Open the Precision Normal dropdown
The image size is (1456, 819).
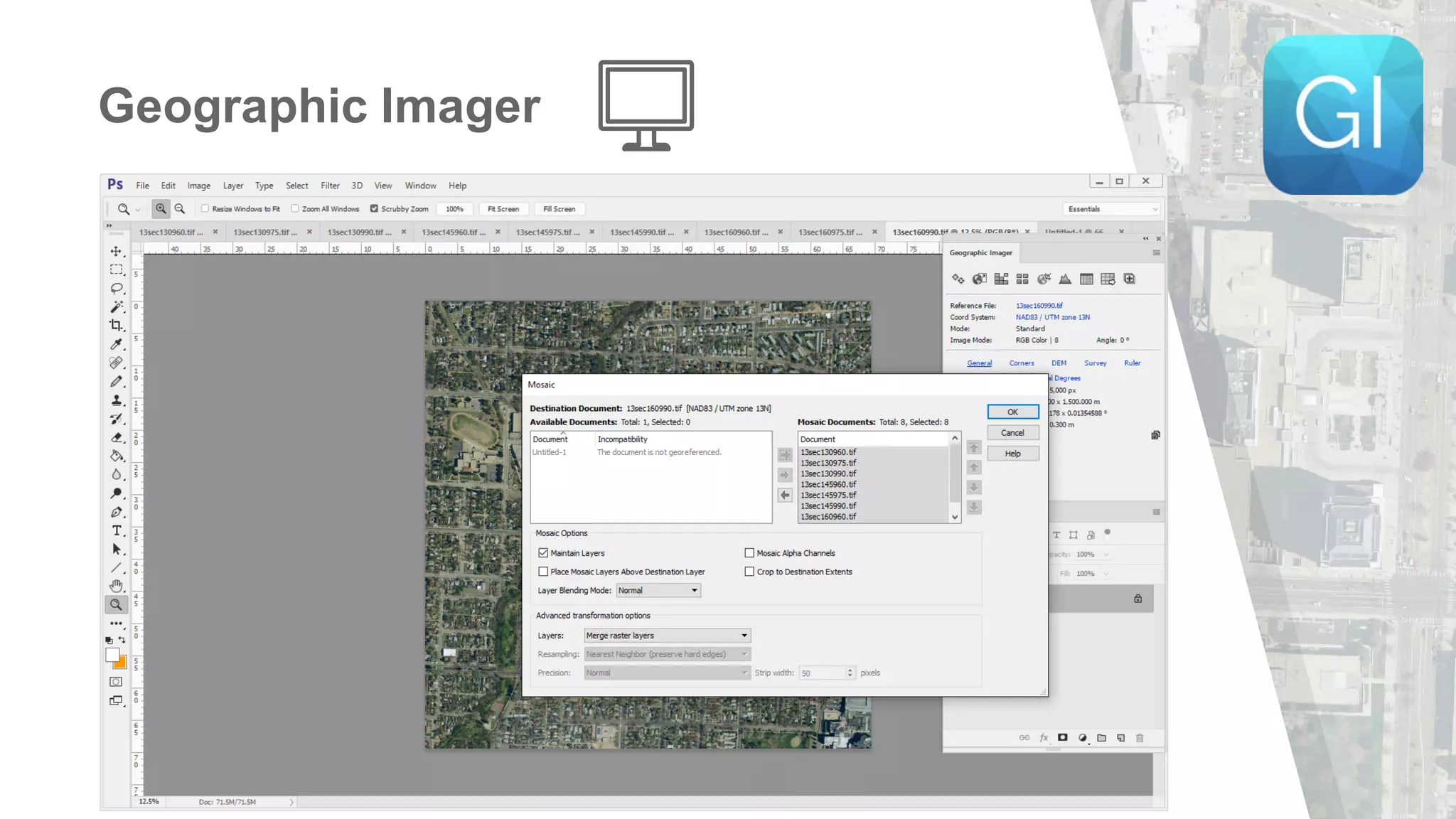click(667, 673)
